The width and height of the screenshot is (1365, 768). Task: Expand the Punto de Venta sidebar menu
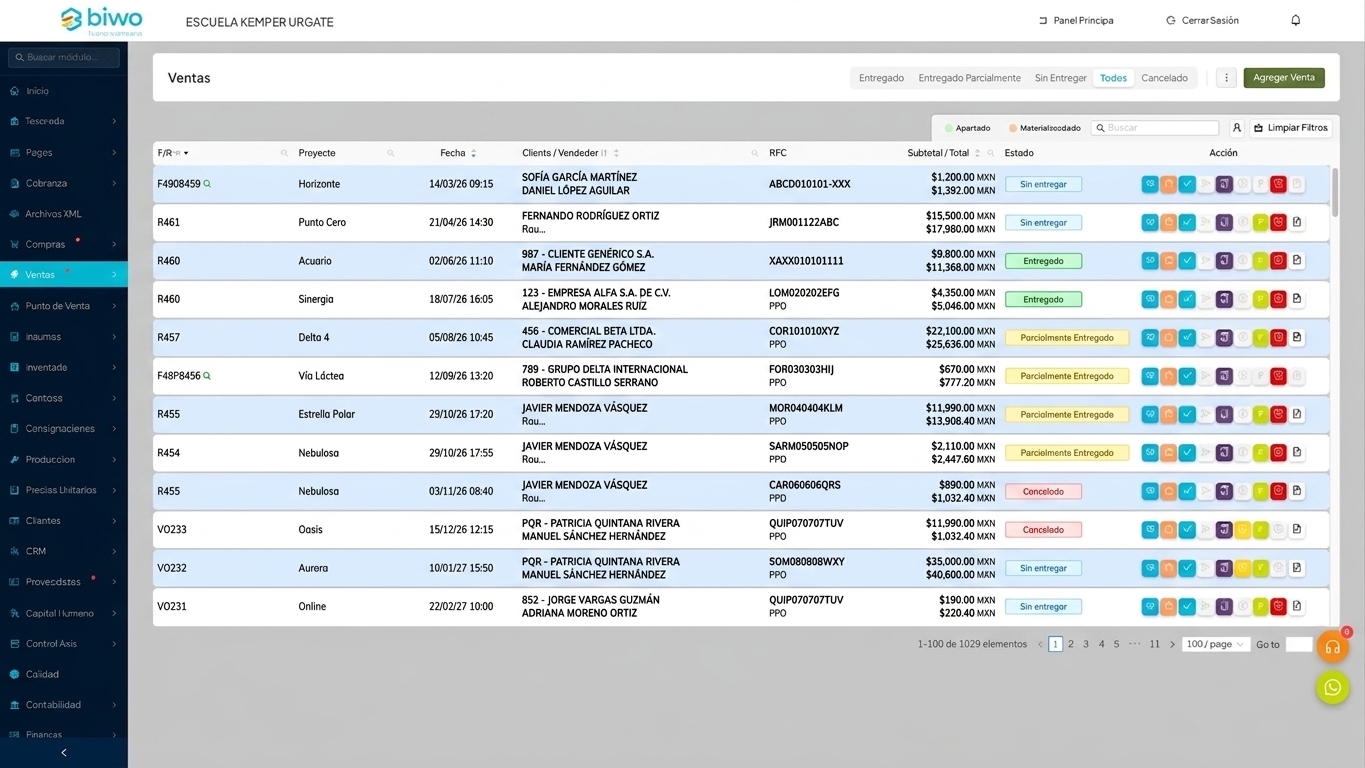(64, 306)
